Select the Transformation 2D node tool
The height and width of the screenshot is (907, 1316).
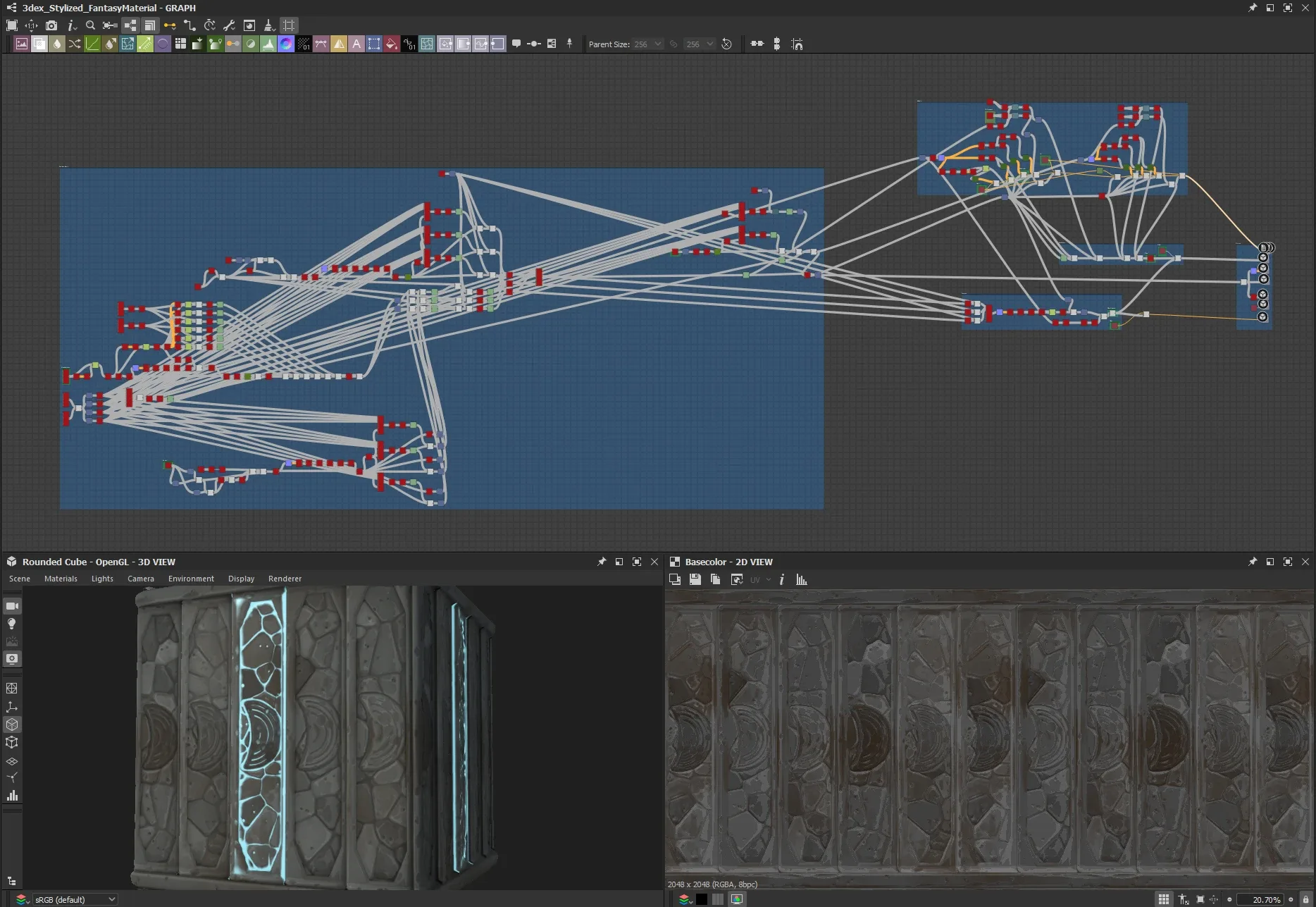(x=374, y=43)
